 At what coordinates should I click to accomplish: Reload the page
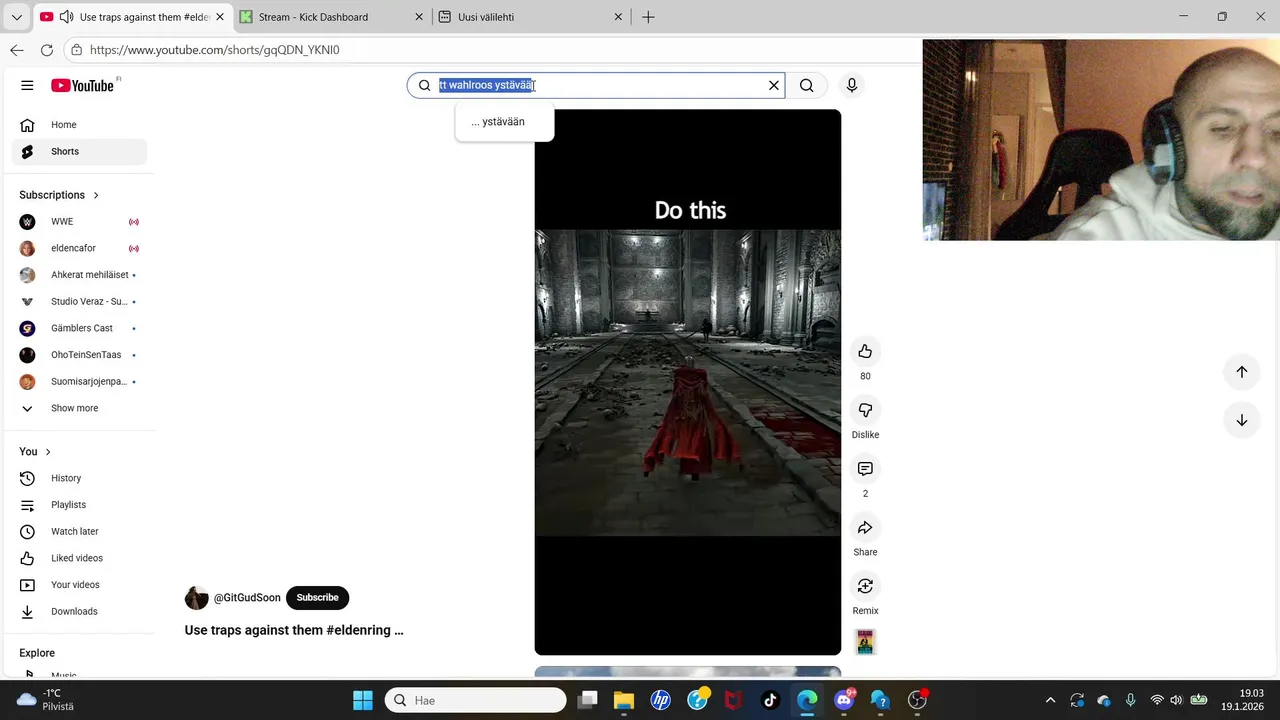(x=47, y=50)
